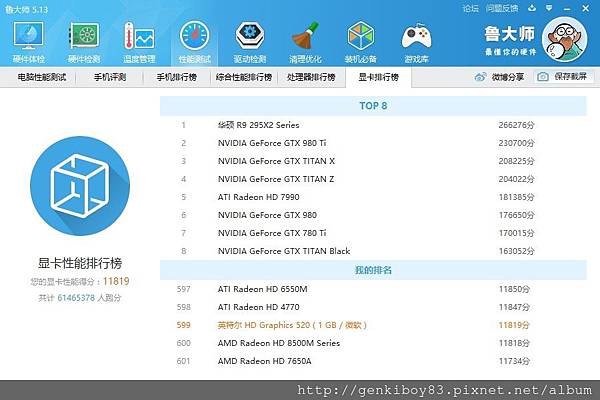This screenshot has width=600, height=400.
Task: Click the orange 11819分 row score
Action: click(x=514, y=325)
